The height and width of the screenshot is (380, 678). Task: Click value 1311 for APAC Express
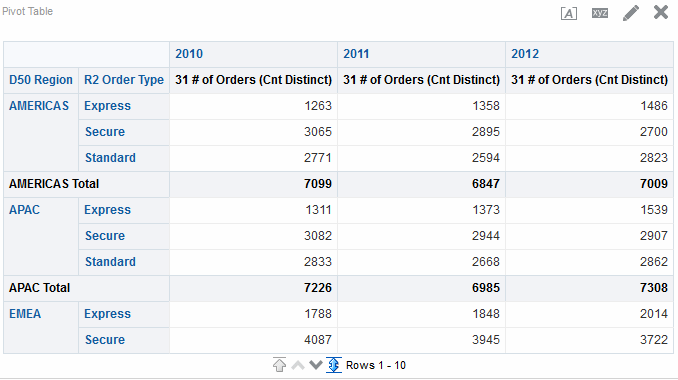pyautogui.click(x=318, y=210)
